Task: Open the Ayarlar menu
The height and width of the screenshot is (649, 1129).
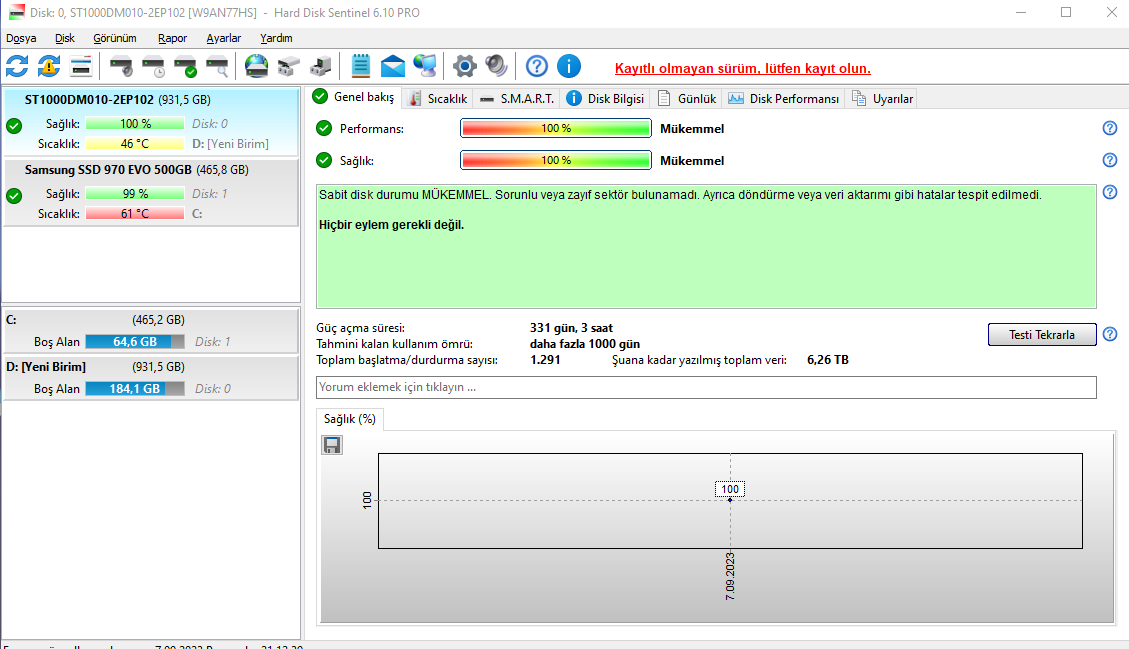Action: click(x=223, y=38)
